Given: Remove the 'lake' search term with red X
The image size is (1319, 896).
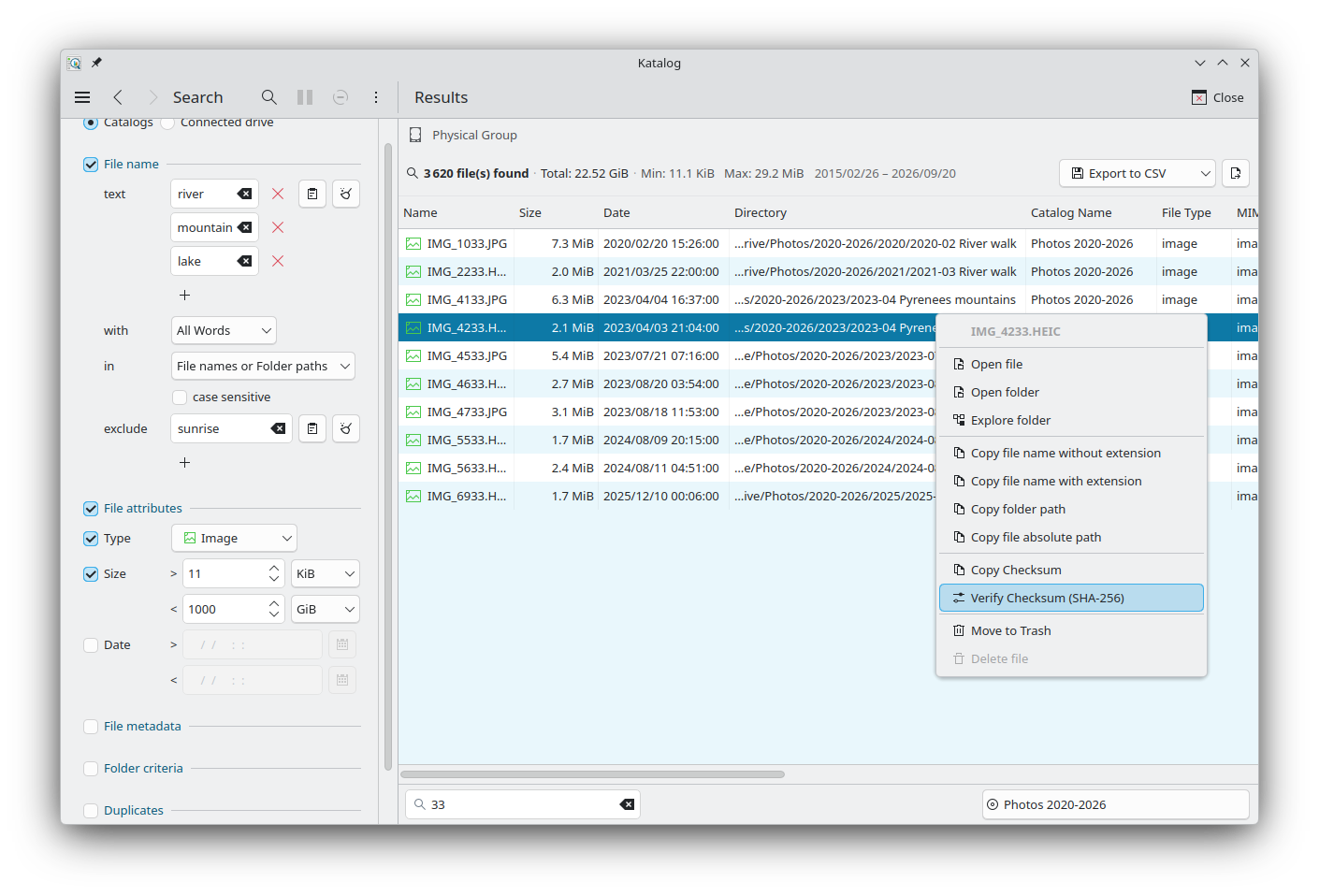Looking at the screenshot, I should pyautogui.click(x=278, y=261).
